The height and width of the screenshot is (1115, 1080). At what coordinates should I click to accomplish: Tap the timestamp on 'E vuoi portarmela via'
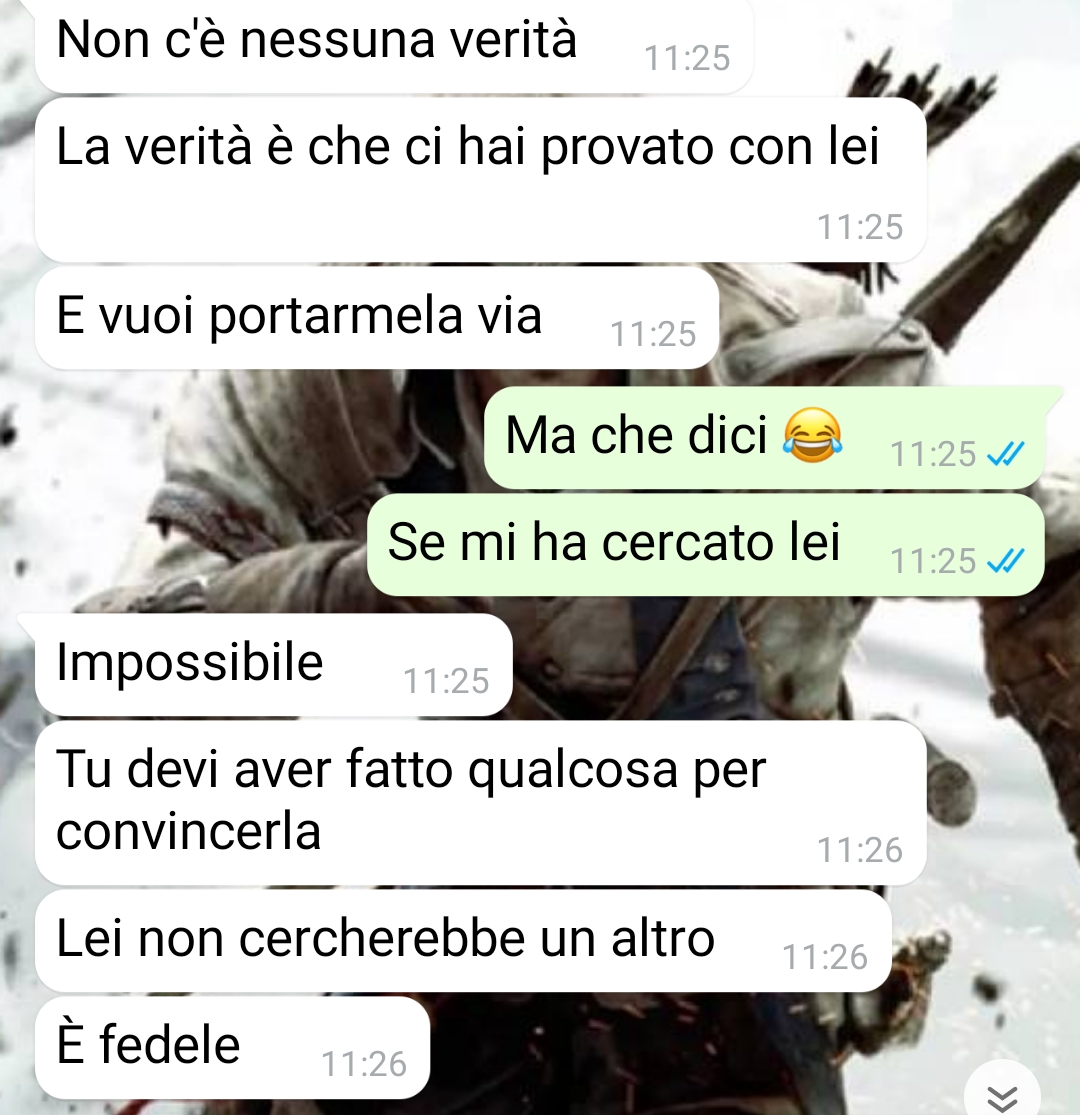[x=653, y=334]
